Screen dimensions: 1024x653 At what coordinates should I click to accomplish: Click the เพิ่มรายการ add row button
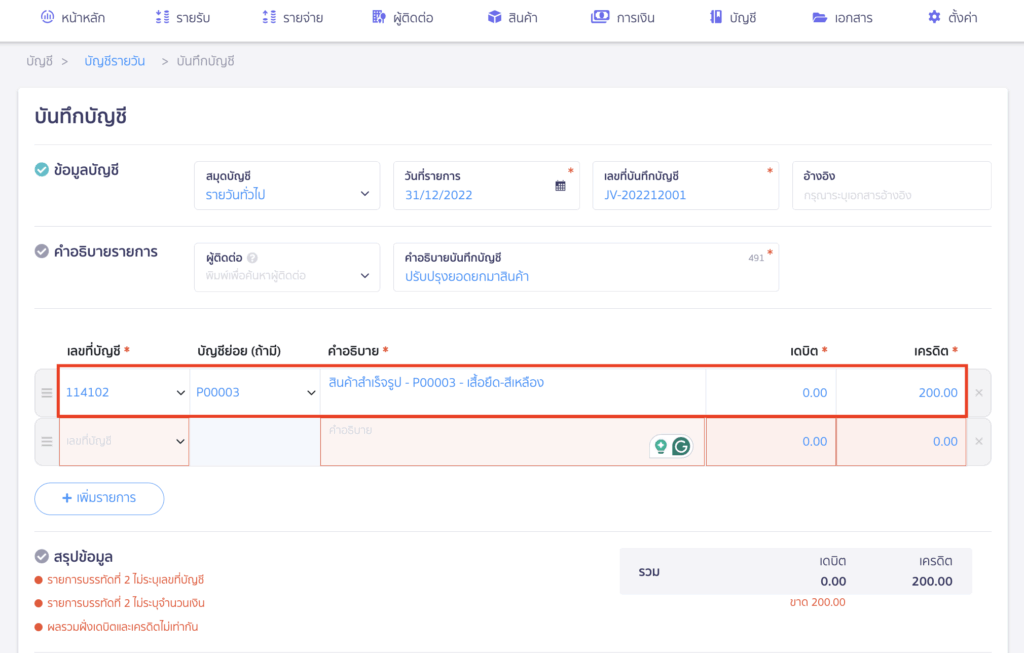(x=99, y=498)
